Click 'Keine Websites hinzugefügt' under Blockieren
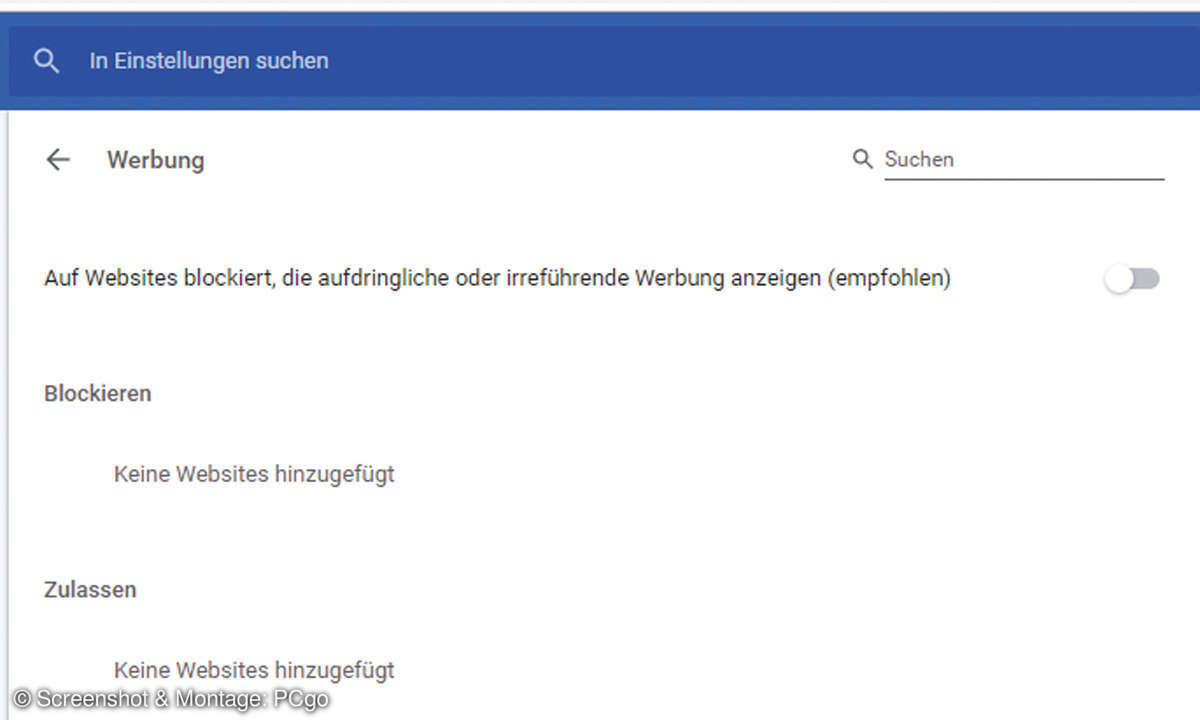 pos(254,474)
